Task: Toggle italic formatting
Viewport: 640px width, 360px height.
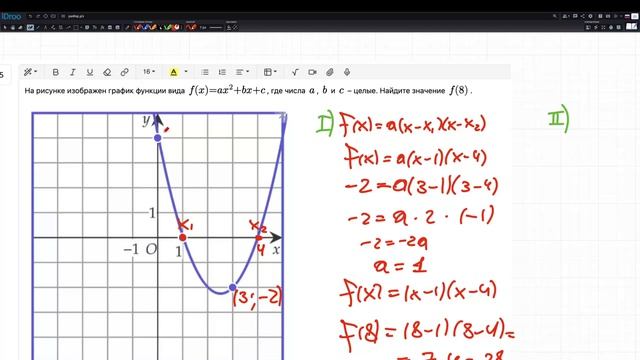Action: (73, 72)
